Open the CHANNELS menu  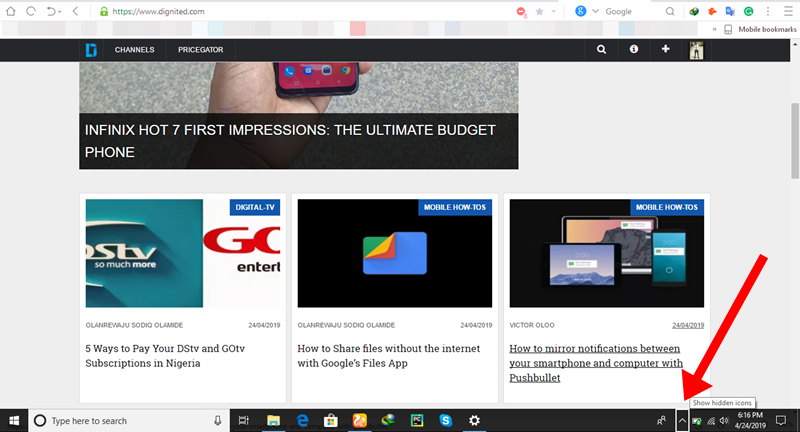pos(134,50)
